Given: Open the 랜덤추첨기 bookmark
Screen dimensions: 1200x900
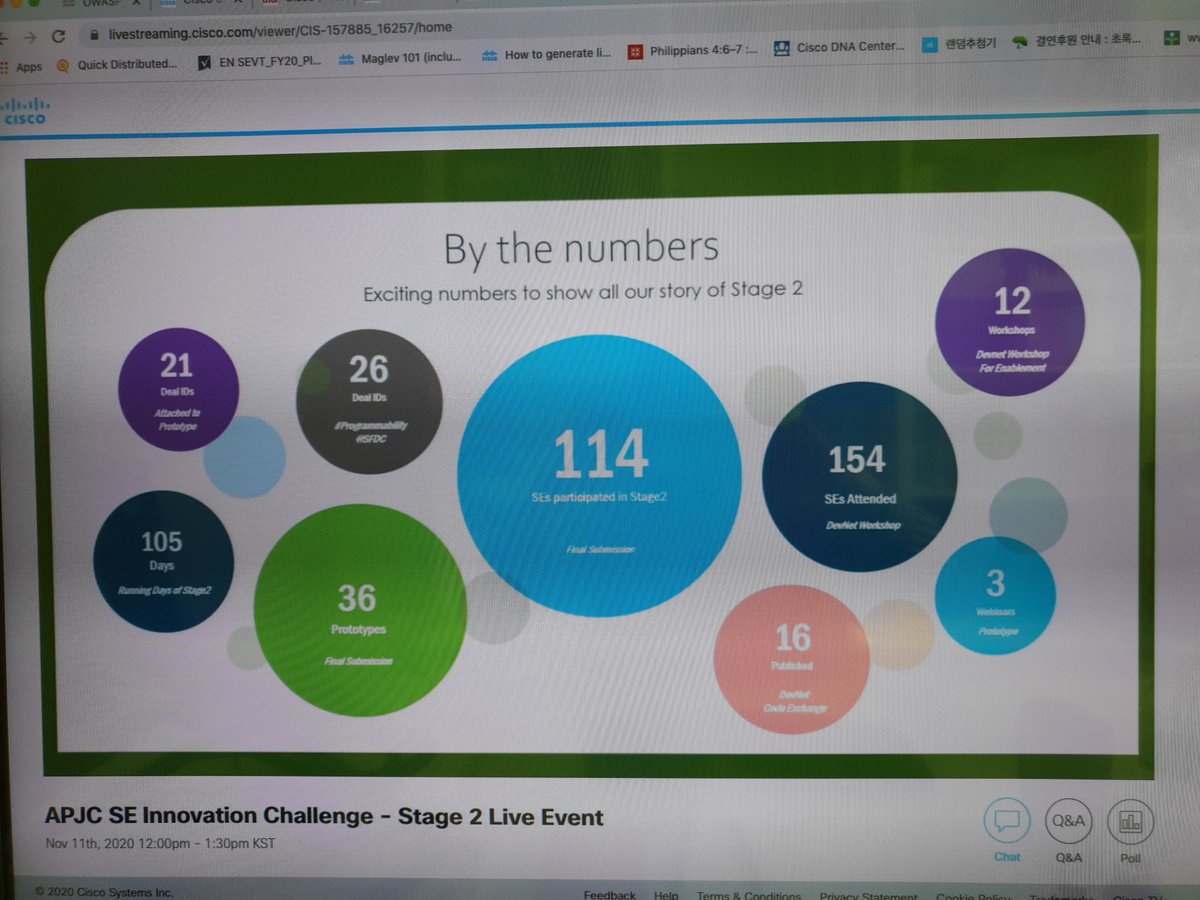Looking at the screenshot, I should tap(960, 44).
